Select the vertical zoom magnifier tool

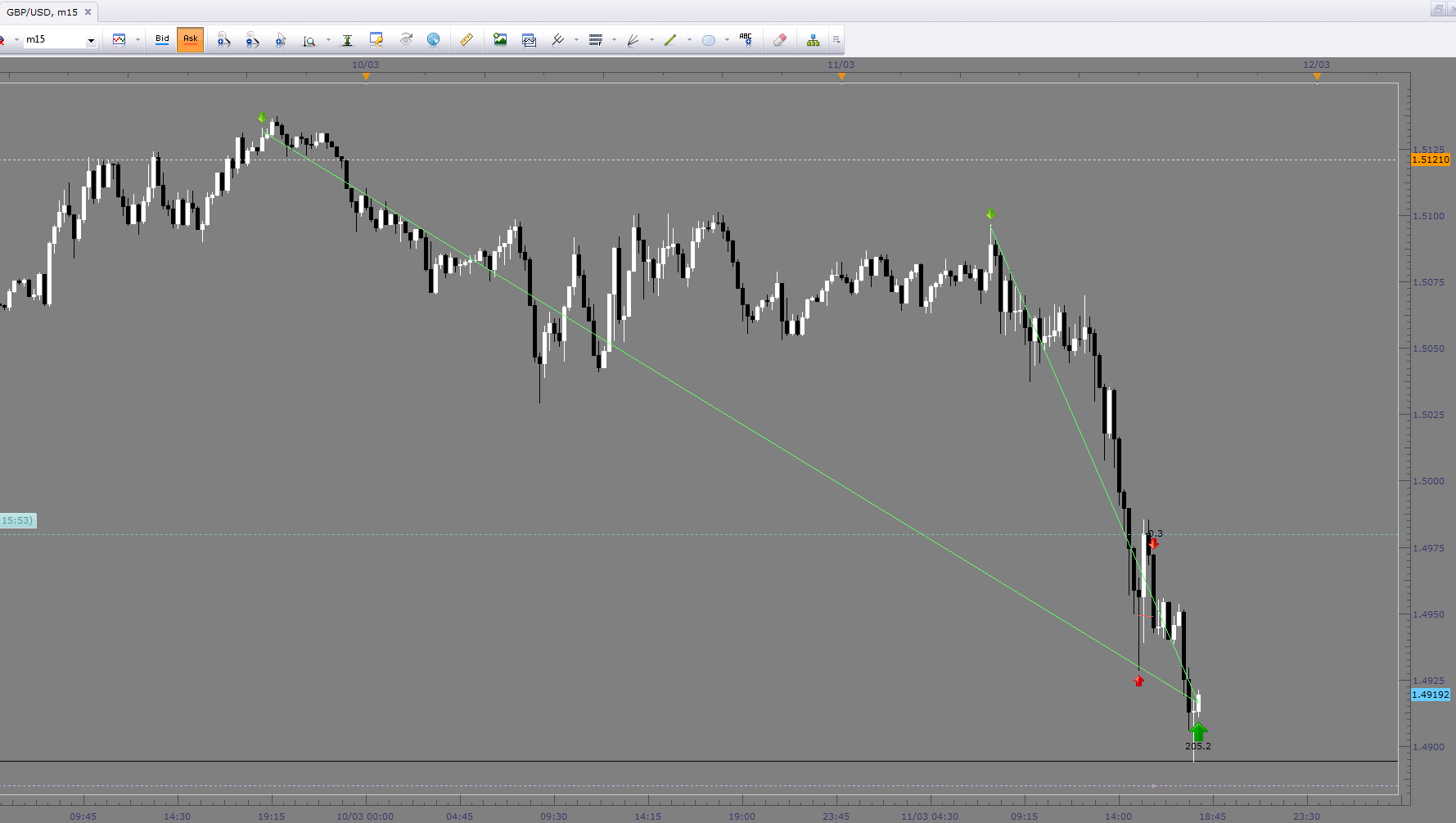tap(309, 39)
